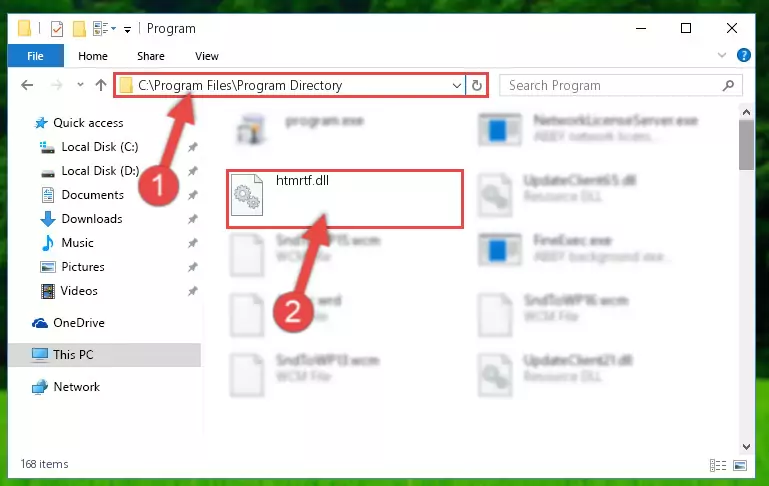Click the magnifier search icon
Screen dimensions: 769x486
[728, 85]
